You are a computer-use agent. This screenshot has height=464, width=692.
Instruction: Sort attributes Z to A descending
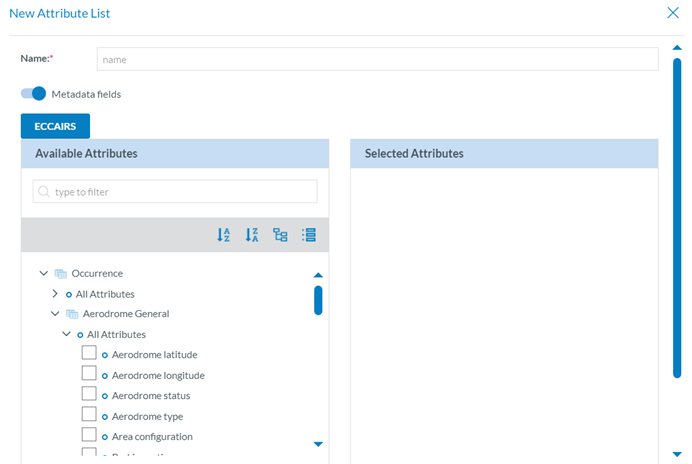(x=252, y=235)
